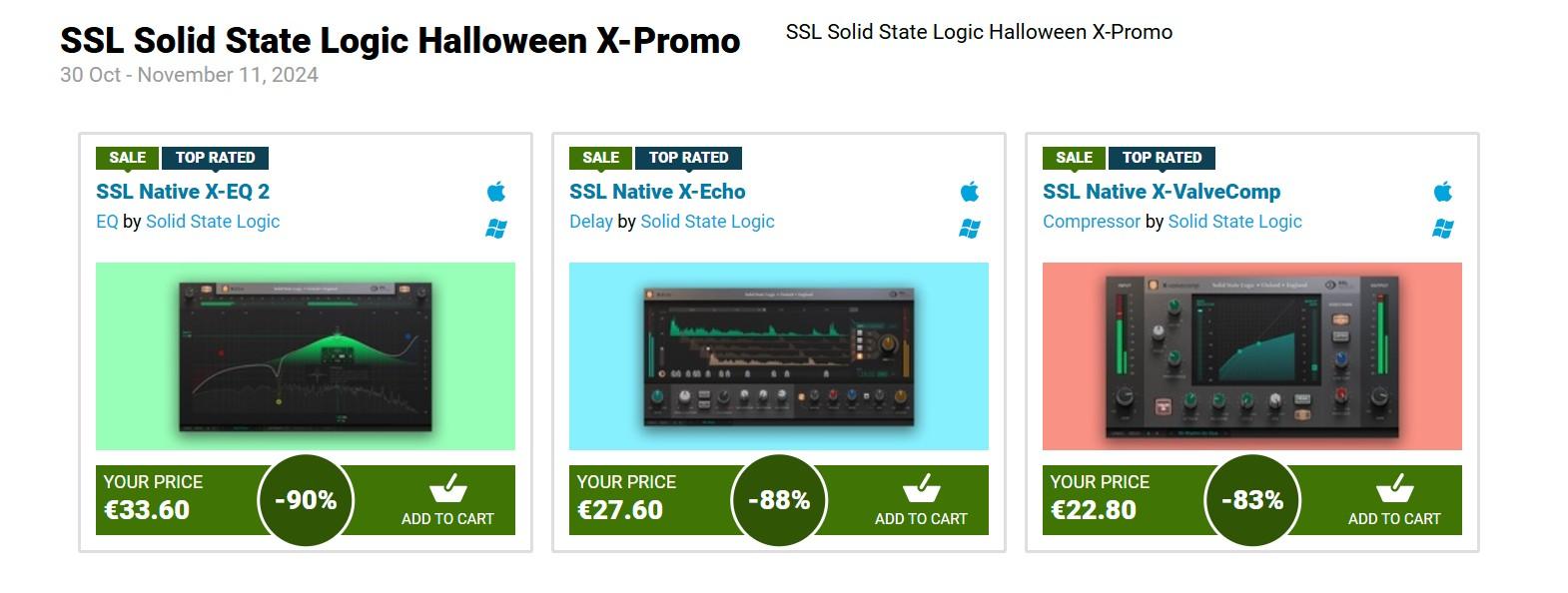1568x593 pixels.
Task: Add SSL Native X-ValveComp to cart
Action: pos(1394,501)
